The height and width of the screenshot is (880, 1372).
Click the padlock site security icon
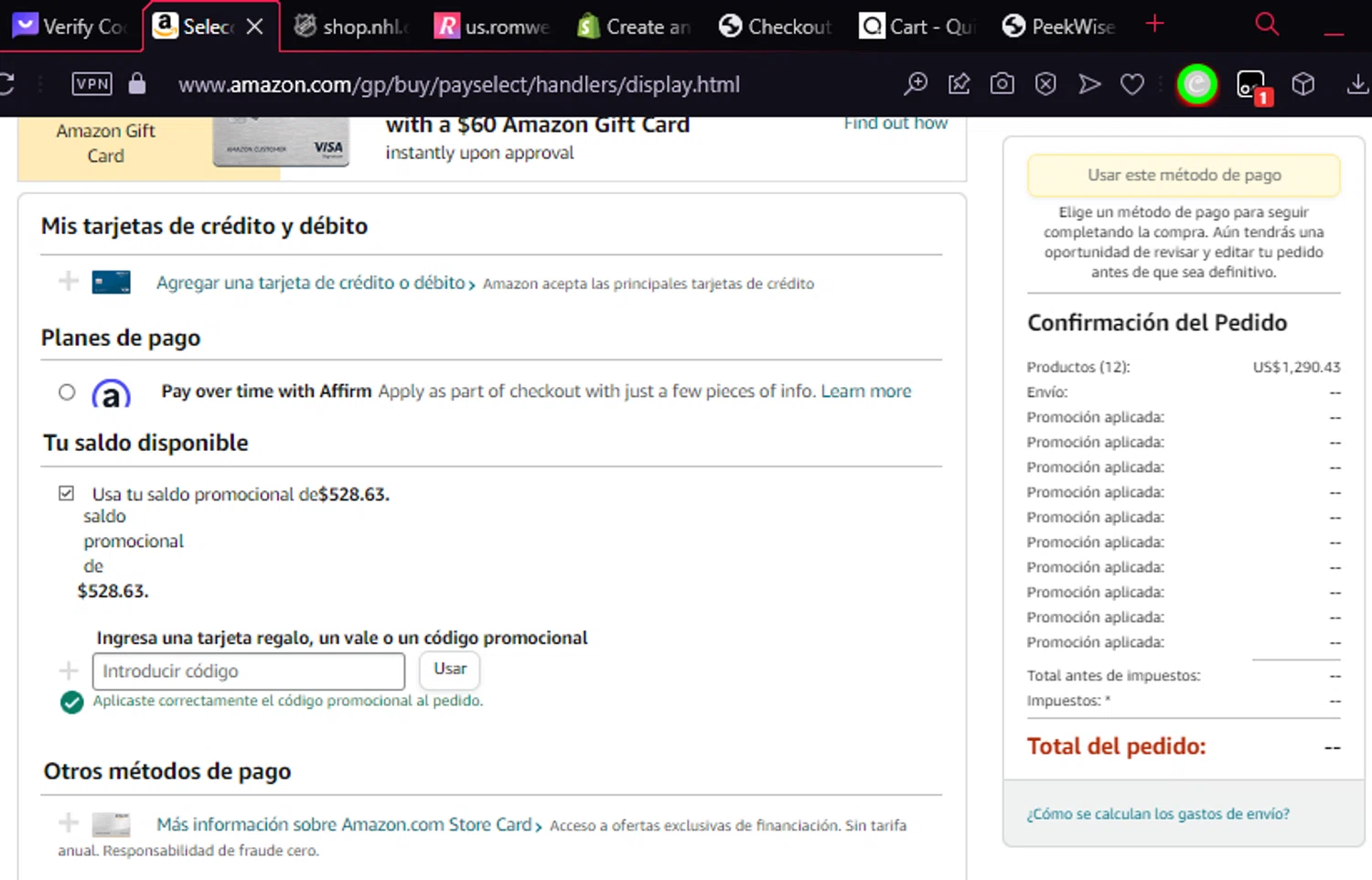point(137,84)
